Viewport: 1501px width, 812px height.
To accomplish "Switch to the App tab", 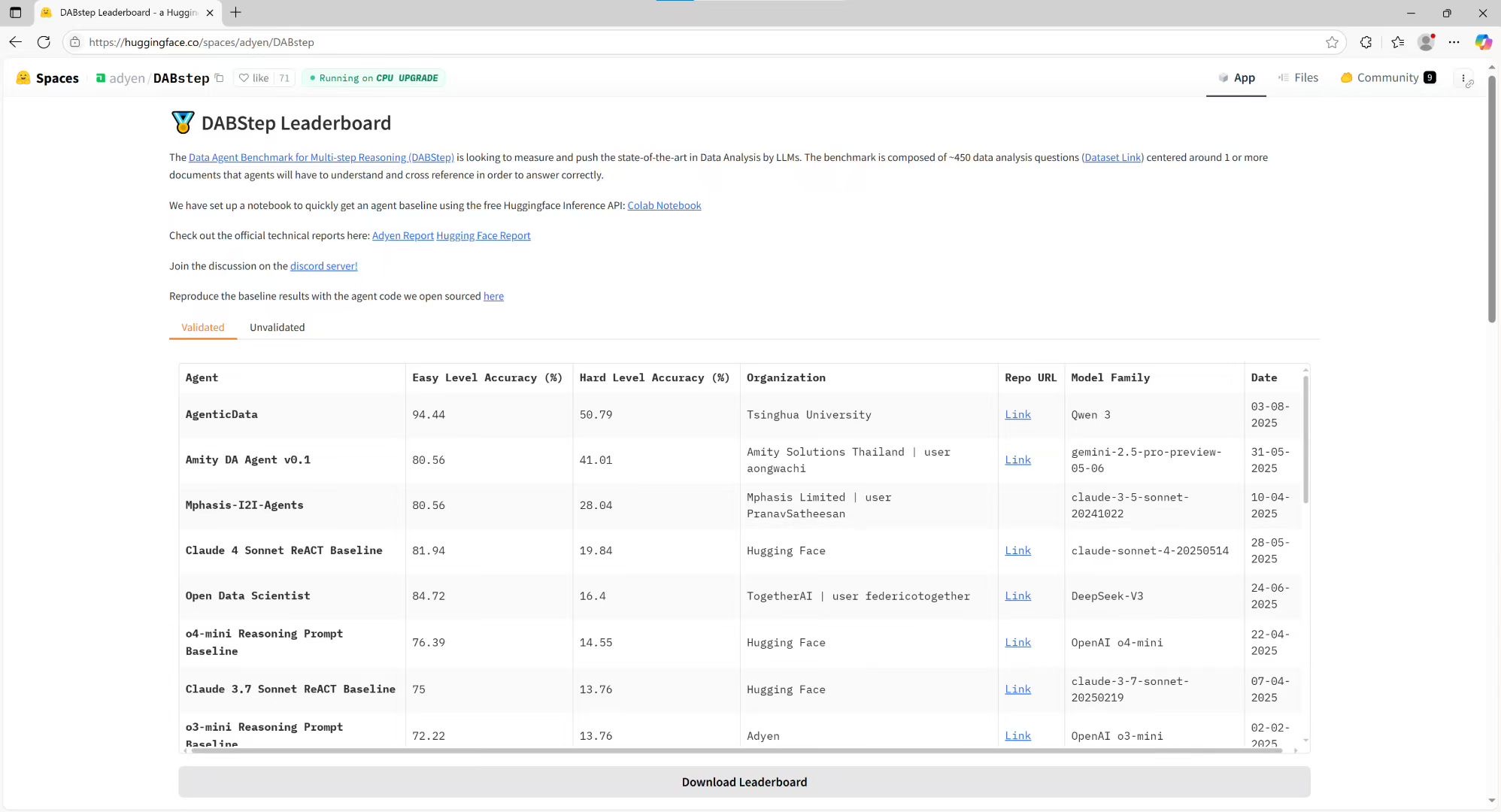I will click(1236, 78).
